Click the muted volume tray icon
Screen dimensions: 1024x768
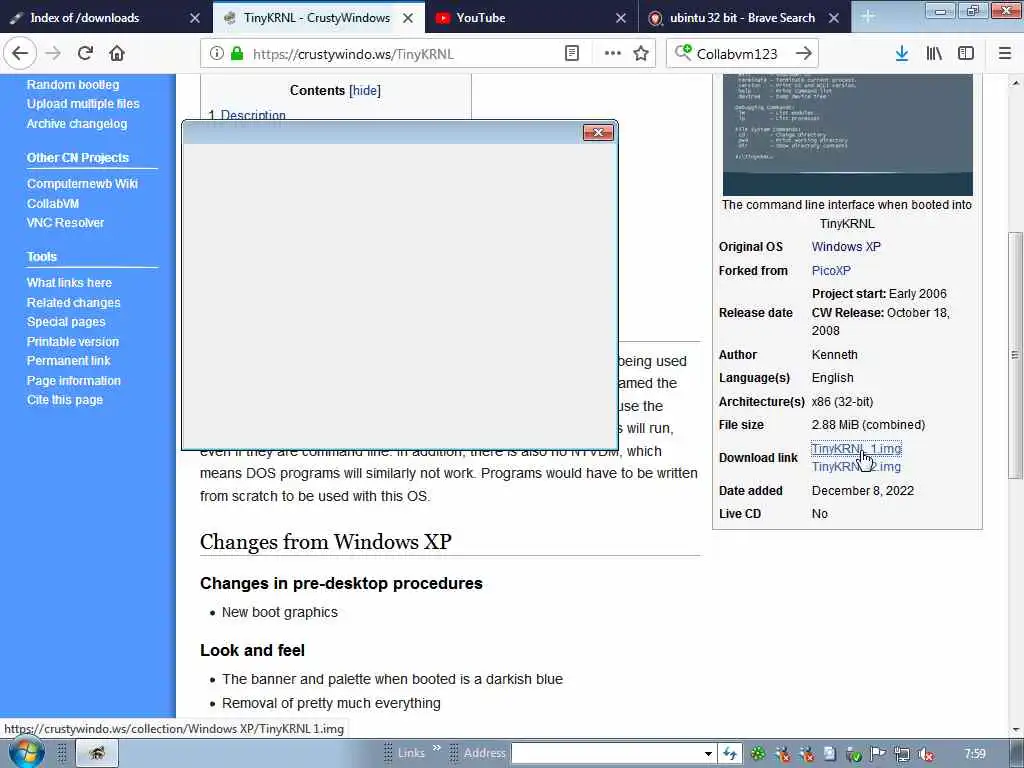[925, 754]
